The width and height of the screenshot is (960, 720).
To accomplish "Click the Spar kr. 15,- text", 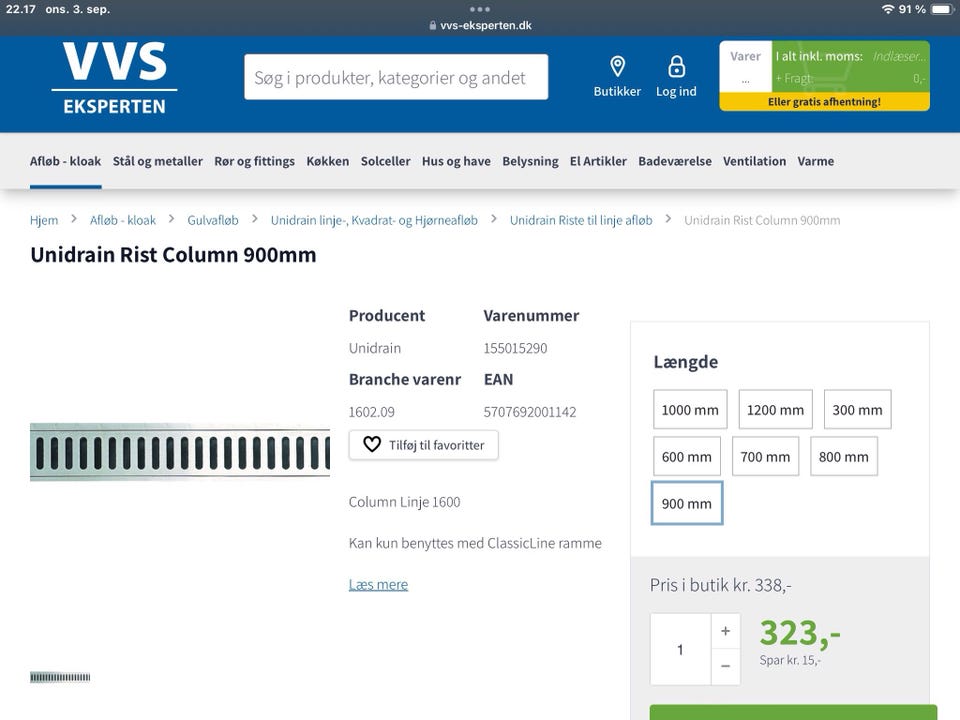I will 790,660.
